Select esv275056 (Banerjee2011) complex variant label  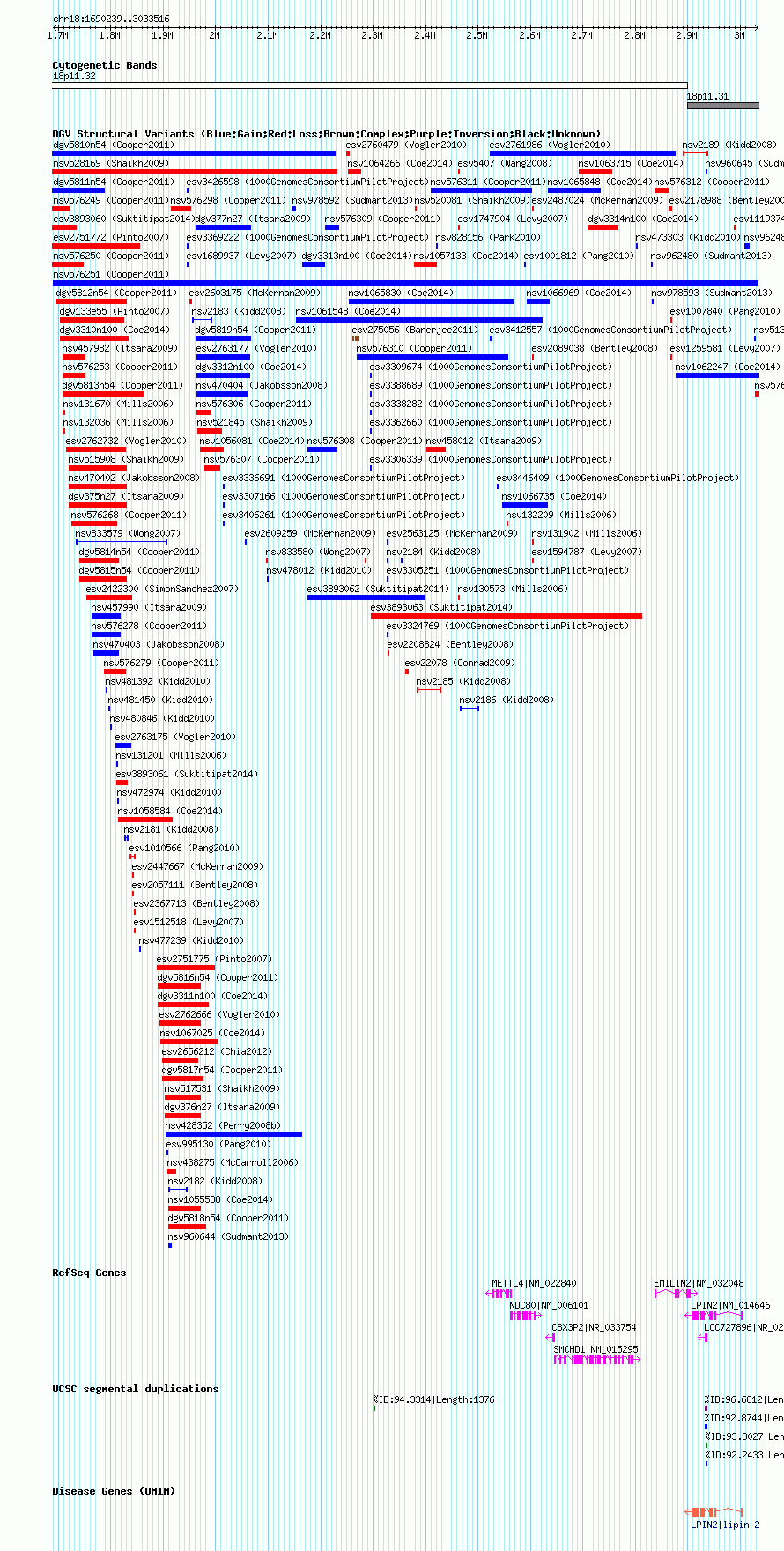point(415,330)
